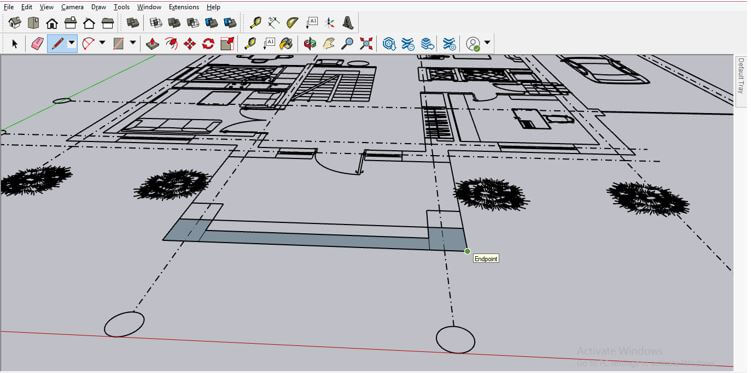Expand the Arc tool dropdown arrow

point(102,43)
